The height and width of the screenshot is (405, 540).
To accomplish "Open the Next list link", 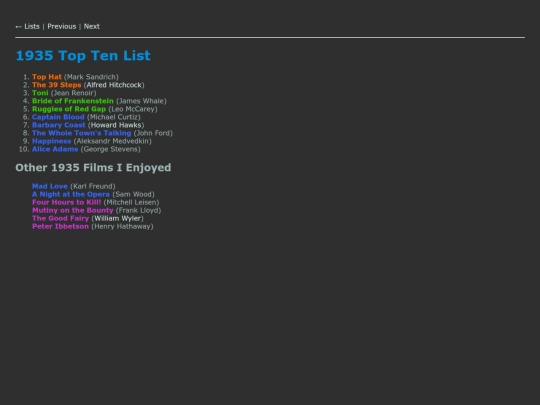I will tap(92, 27).
